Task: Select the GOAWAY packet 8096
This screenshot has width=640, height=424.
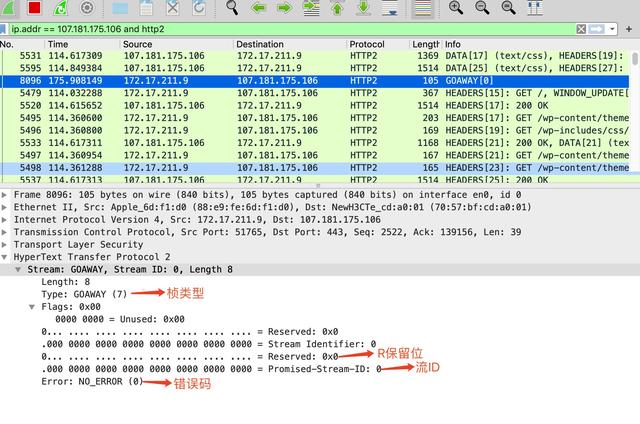Action: (x=314, y=80)
